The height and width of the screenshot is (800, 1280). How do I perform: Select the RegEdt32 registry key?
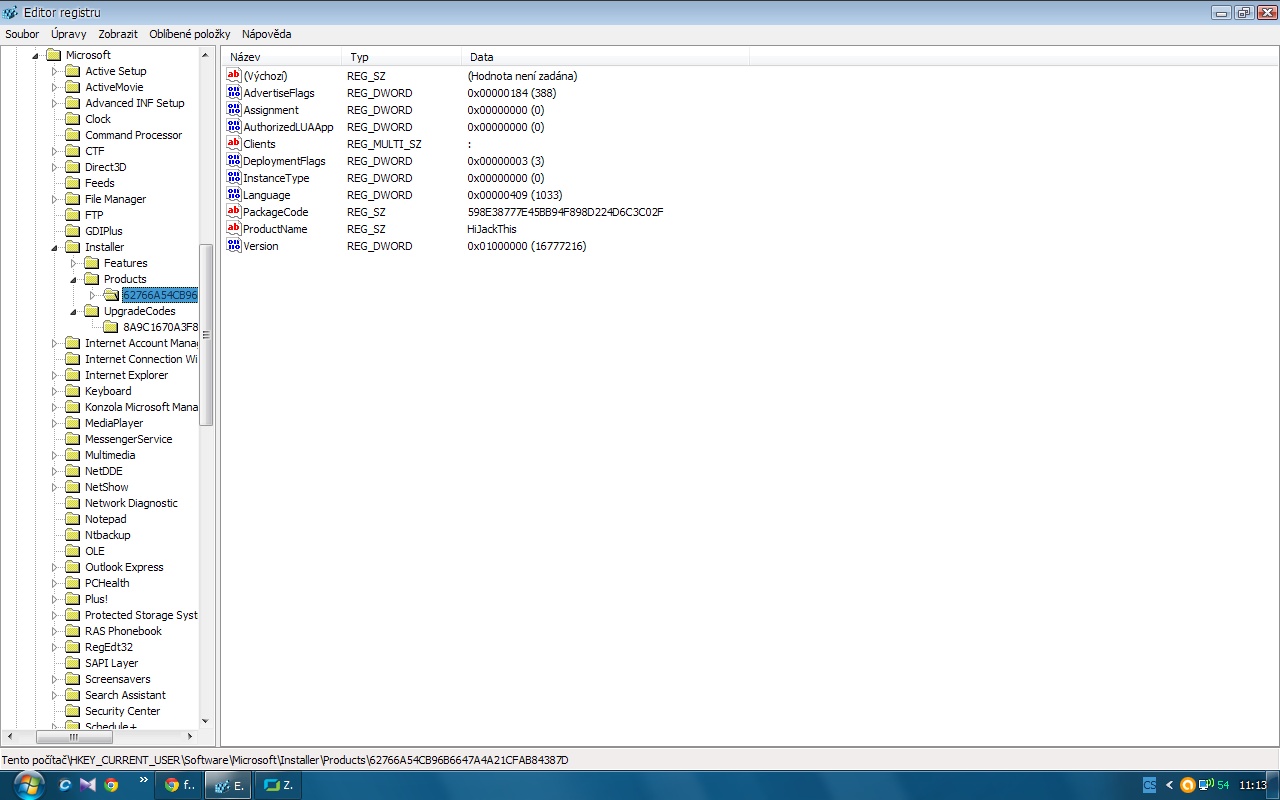pyautogui.click(x=108, y=647)
